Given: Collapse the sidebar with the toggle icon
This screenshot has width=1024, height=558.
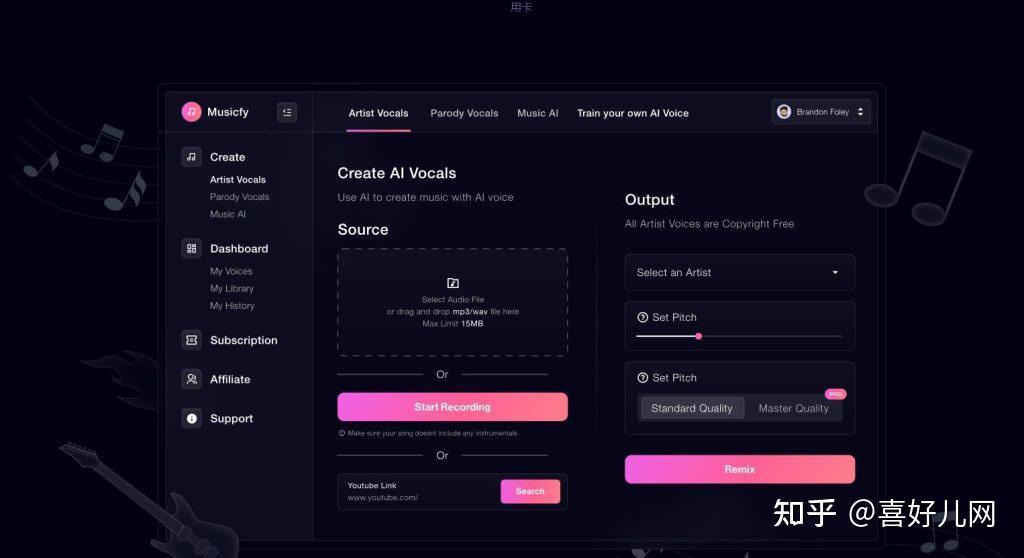Looking at the screenshot, I should pos(287,112).
